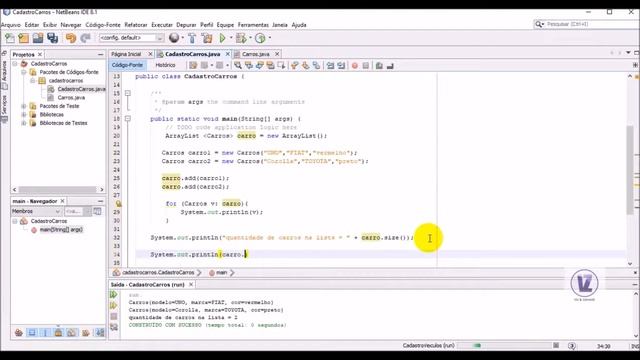Click the Debug Project icon
Image resolution: width=640 pixels, height=360 pixels.
point(241,38)
